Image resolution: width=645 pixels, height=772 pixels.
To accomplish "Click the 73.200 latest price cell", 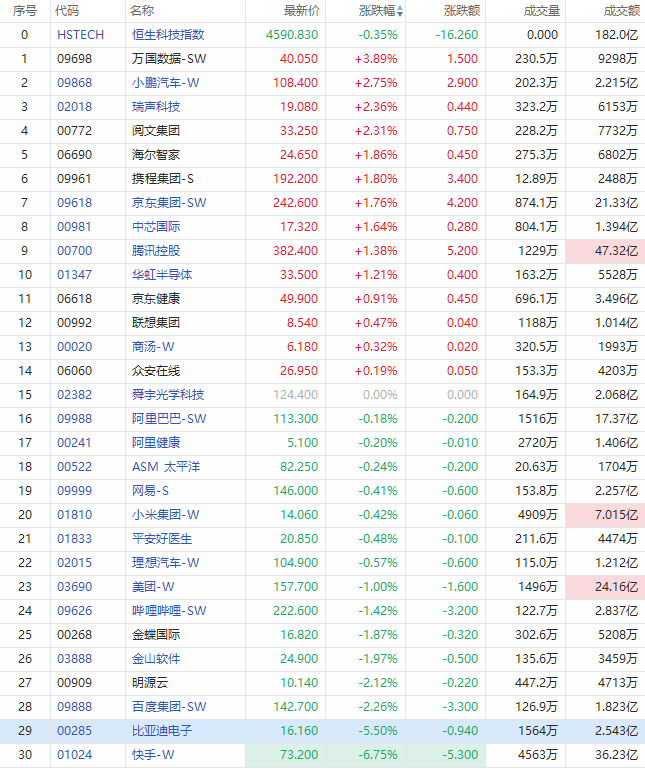I will (286, 755).
